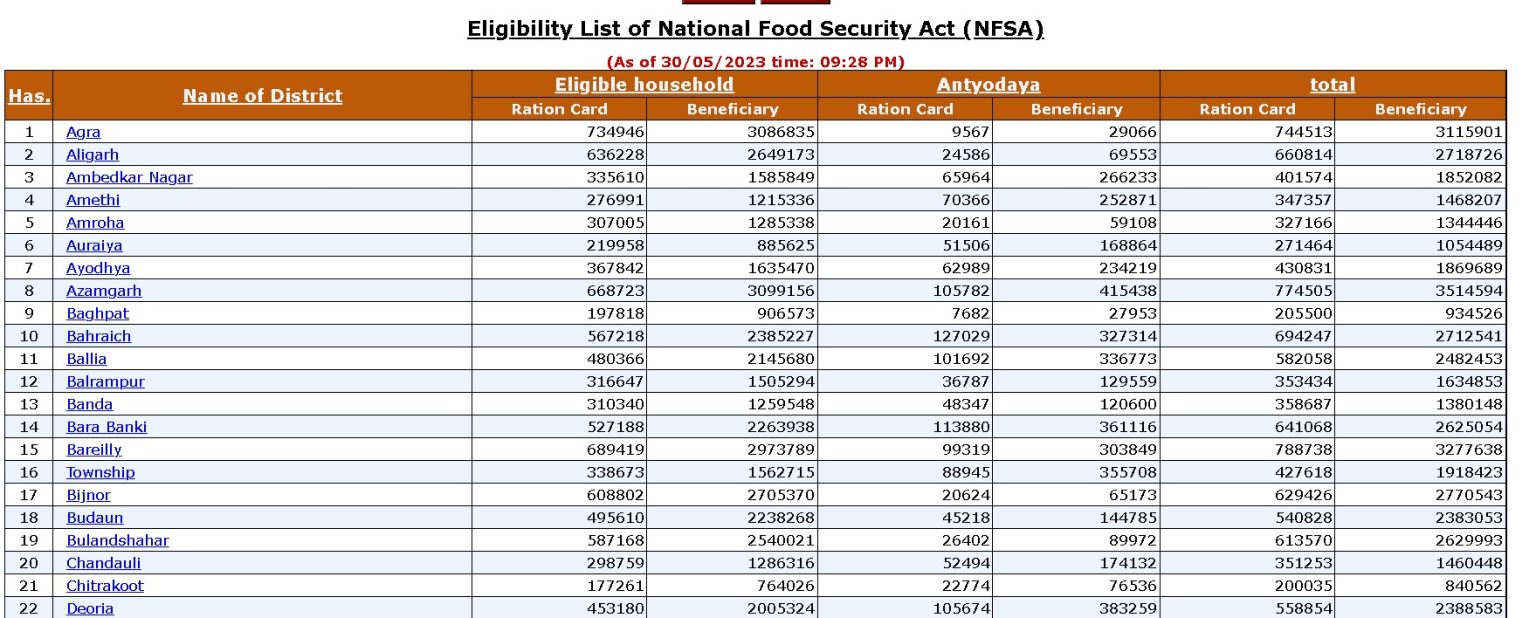Open the Bijnor district page

click(x=88, y=495)
